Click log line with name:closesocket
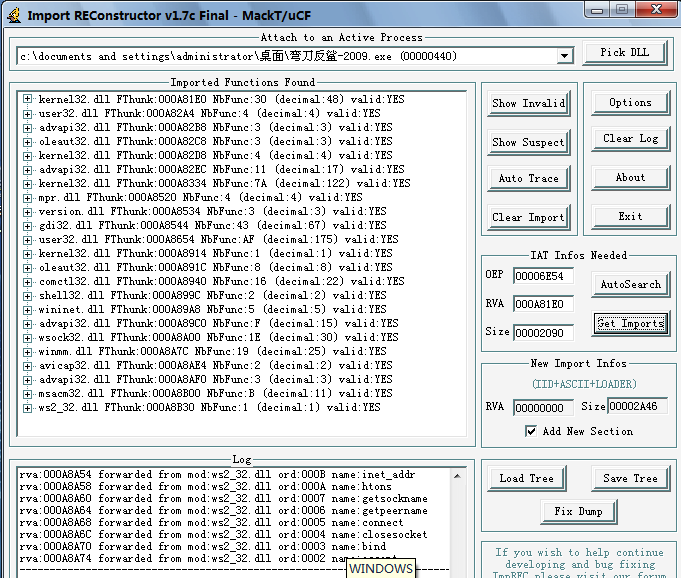Viewport: 681px width, 578px height. (x=223, y=534)
